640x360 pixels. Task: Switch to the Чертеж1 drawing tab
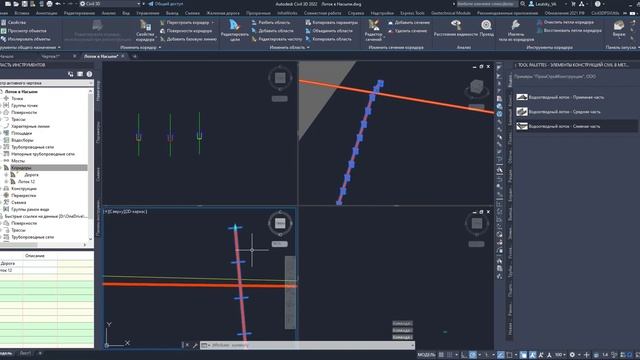click(51, 56)
